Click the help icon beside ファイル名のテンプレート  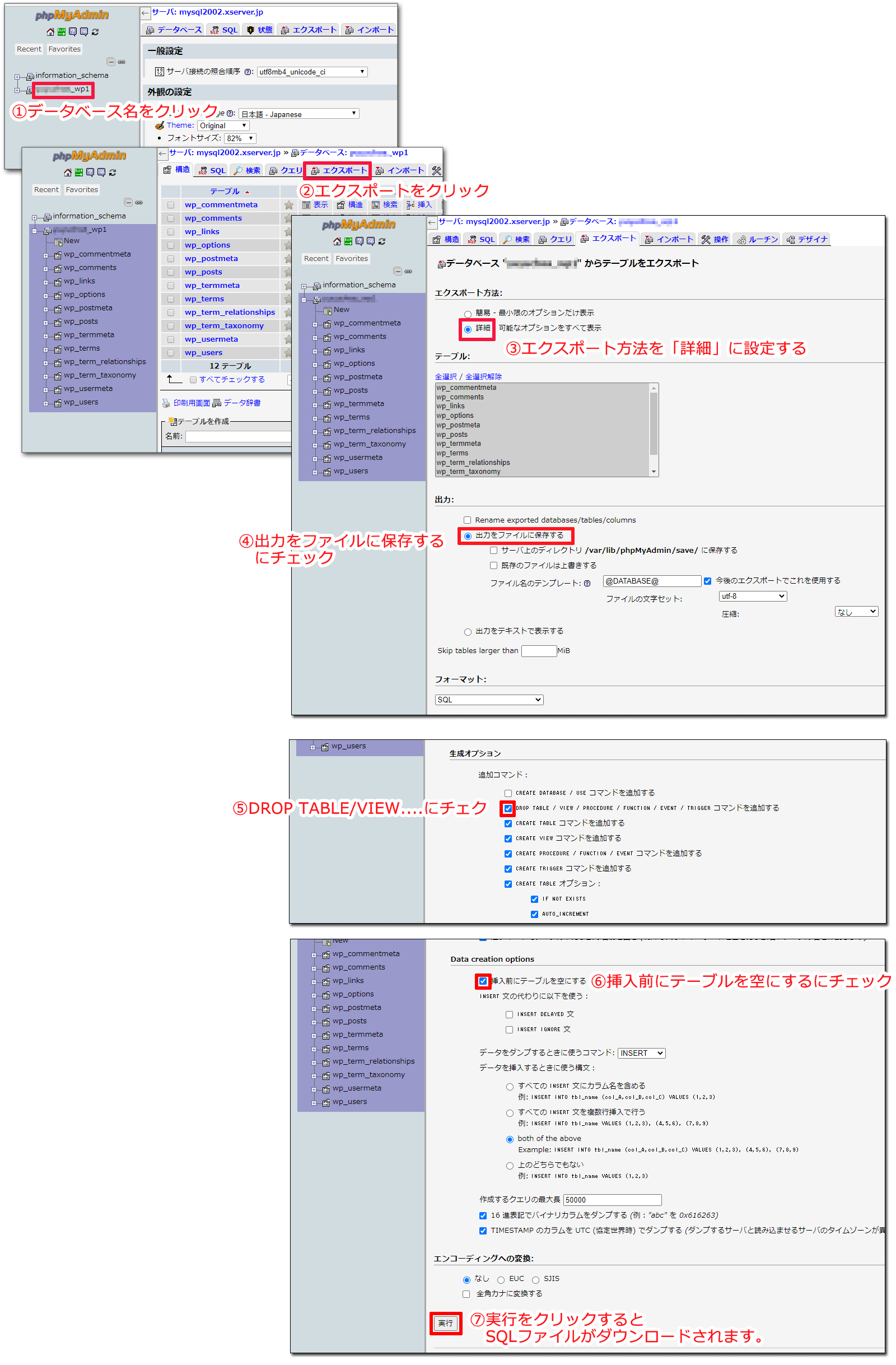pos(587,584)
